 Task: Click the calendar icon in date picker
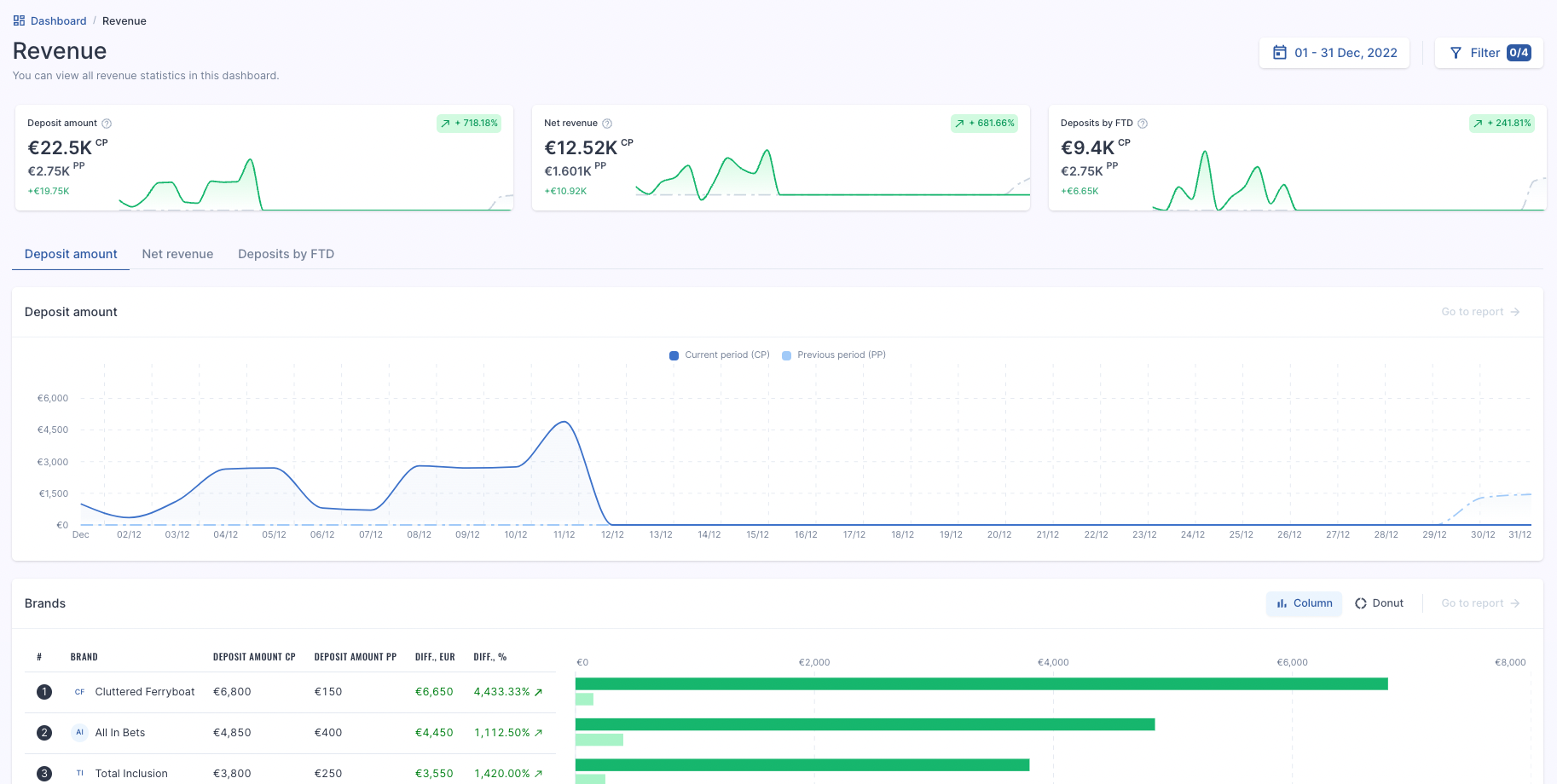pos(1279,53)
